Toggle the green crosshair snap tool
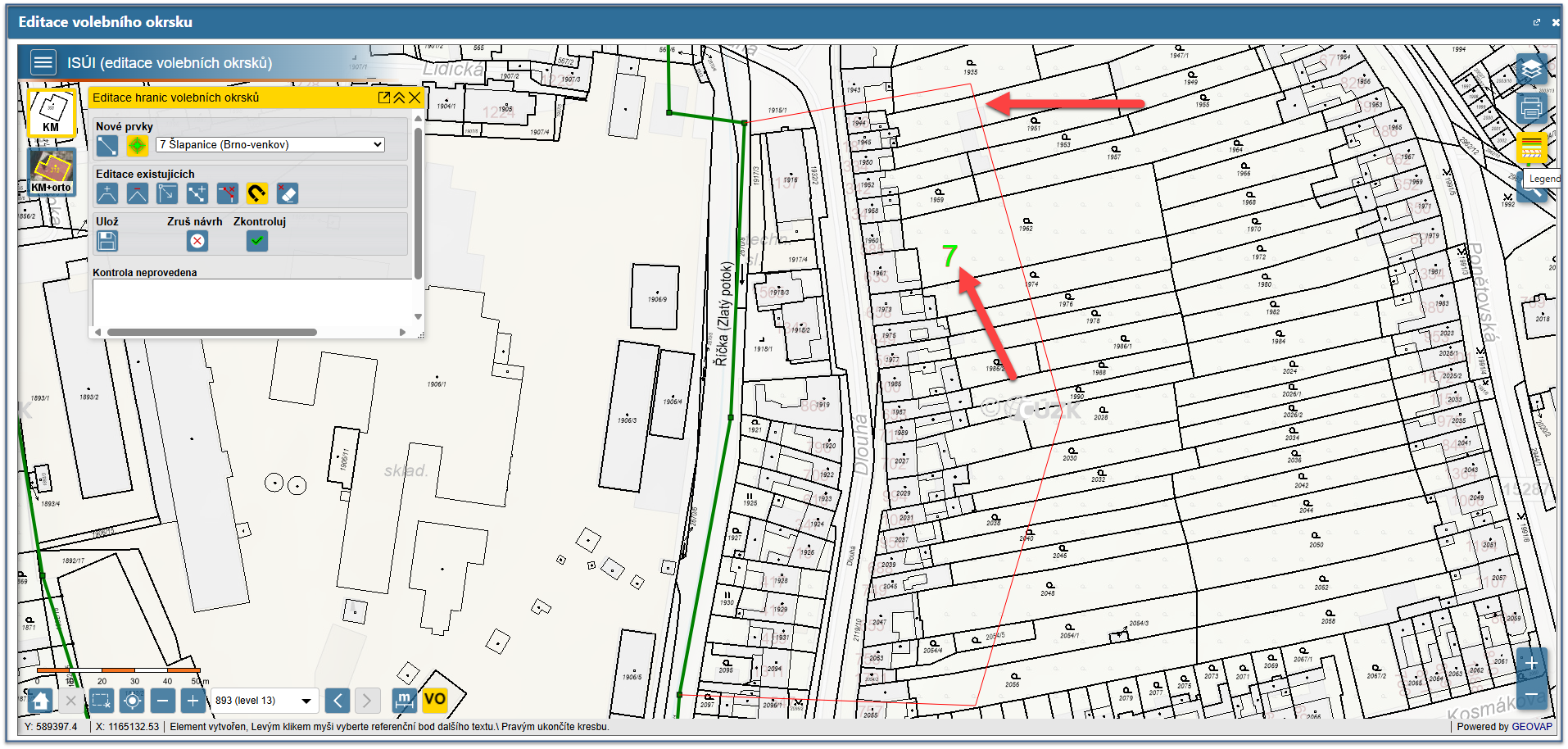 (137, 146)
